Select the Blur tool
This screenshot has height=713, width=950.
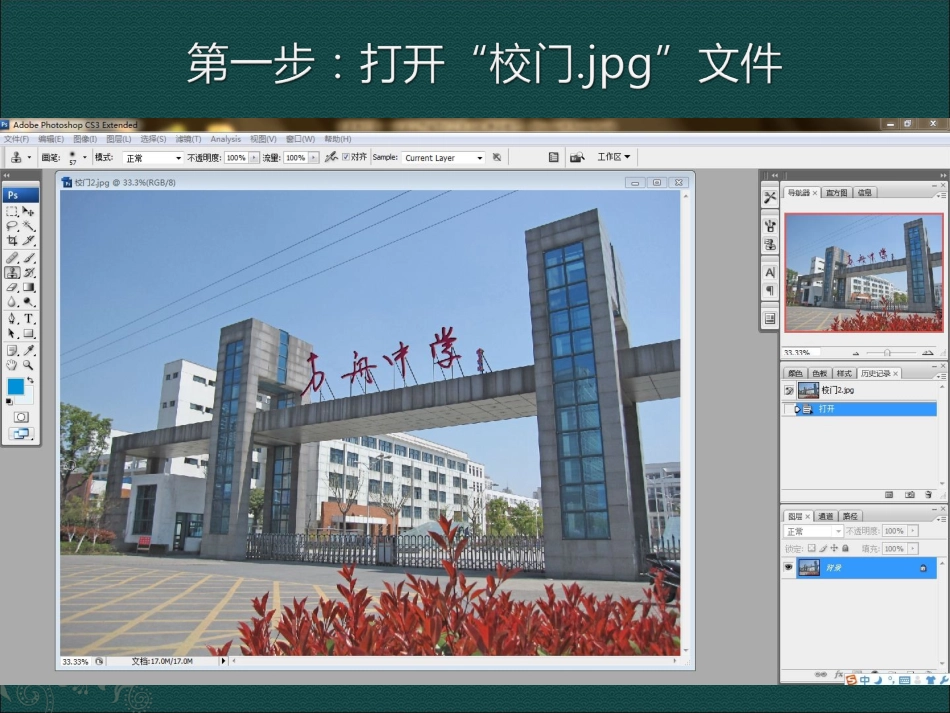point(12,302)
